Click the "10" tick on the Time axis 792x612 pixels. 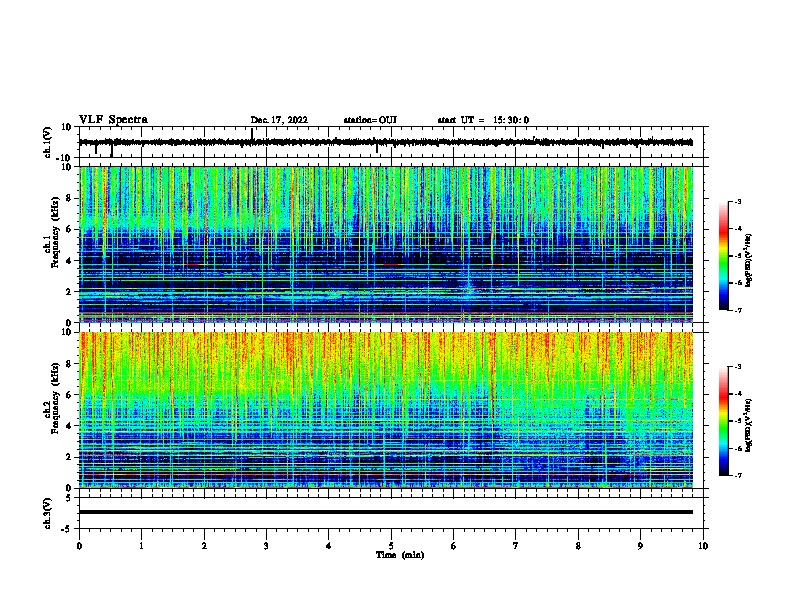pyautogui.click(x=703, y=546)
